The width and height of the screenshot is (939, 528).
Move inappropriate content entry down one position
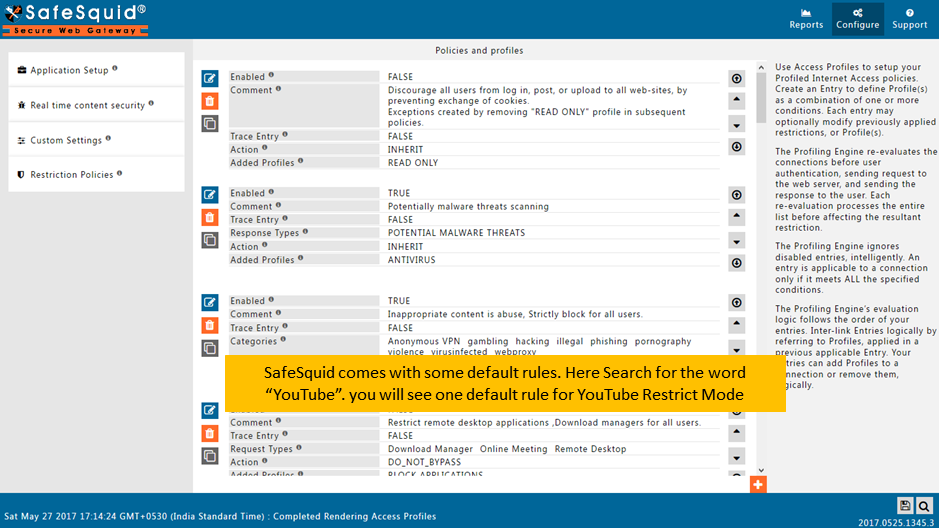point(737,350)
